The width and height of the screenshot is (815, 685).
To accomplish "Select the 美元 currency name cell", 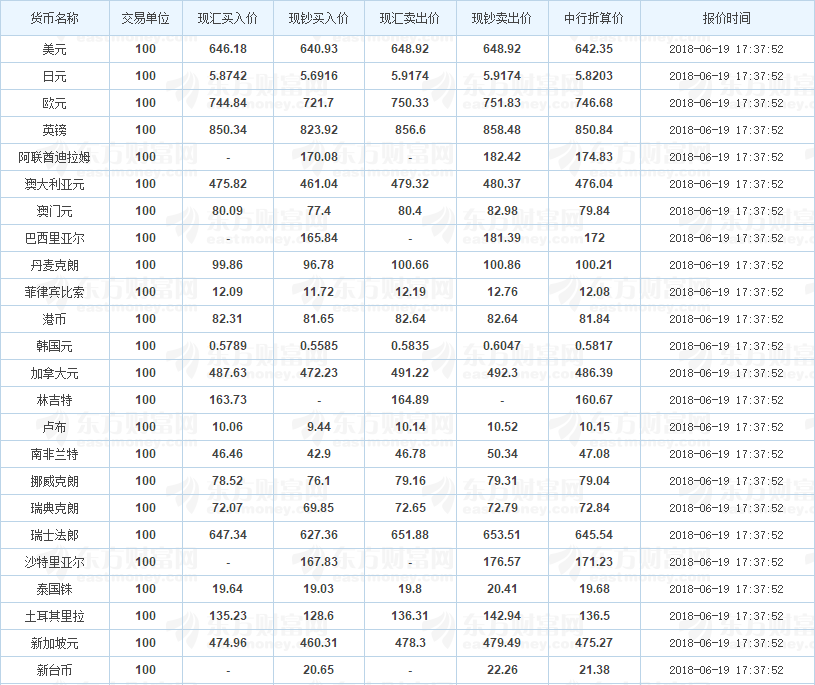I will pyautogui.click(x=55, y=49).
